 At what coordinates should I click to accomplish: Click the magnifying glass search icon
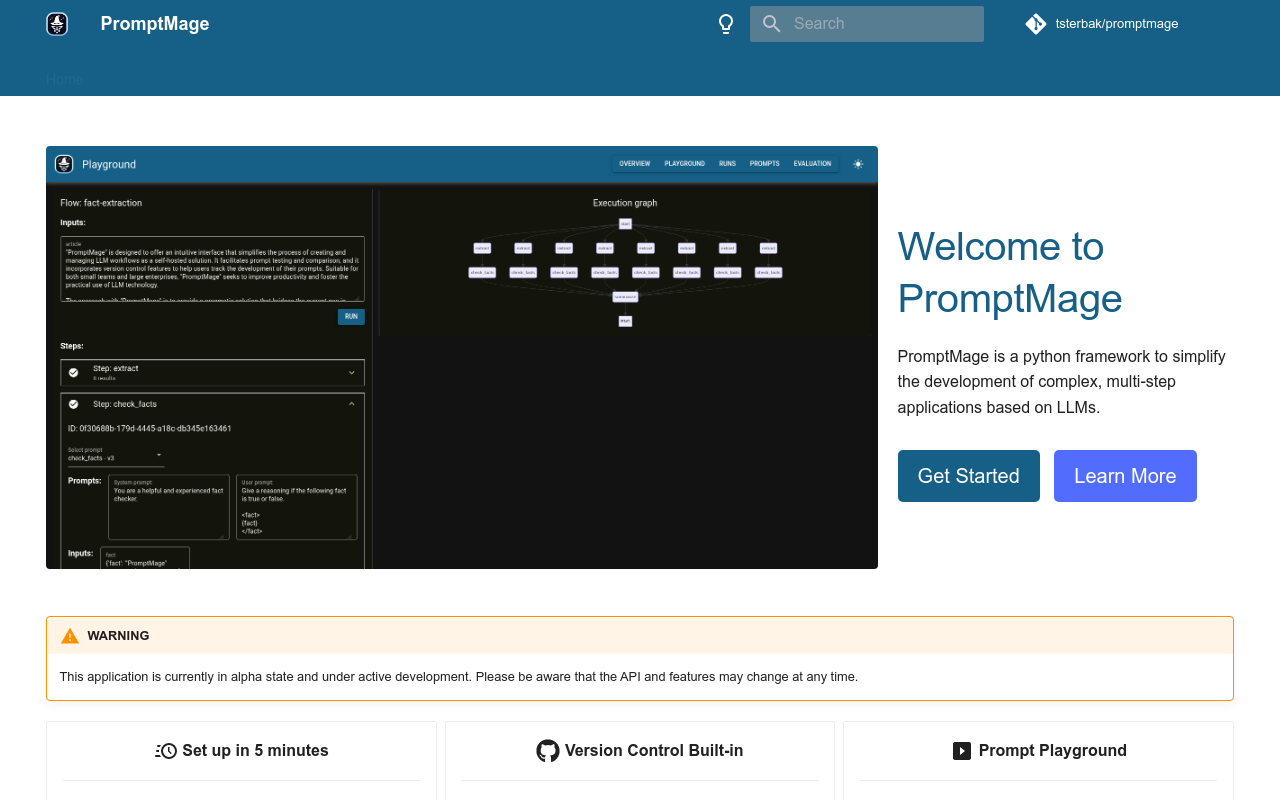tap(771, 24)
